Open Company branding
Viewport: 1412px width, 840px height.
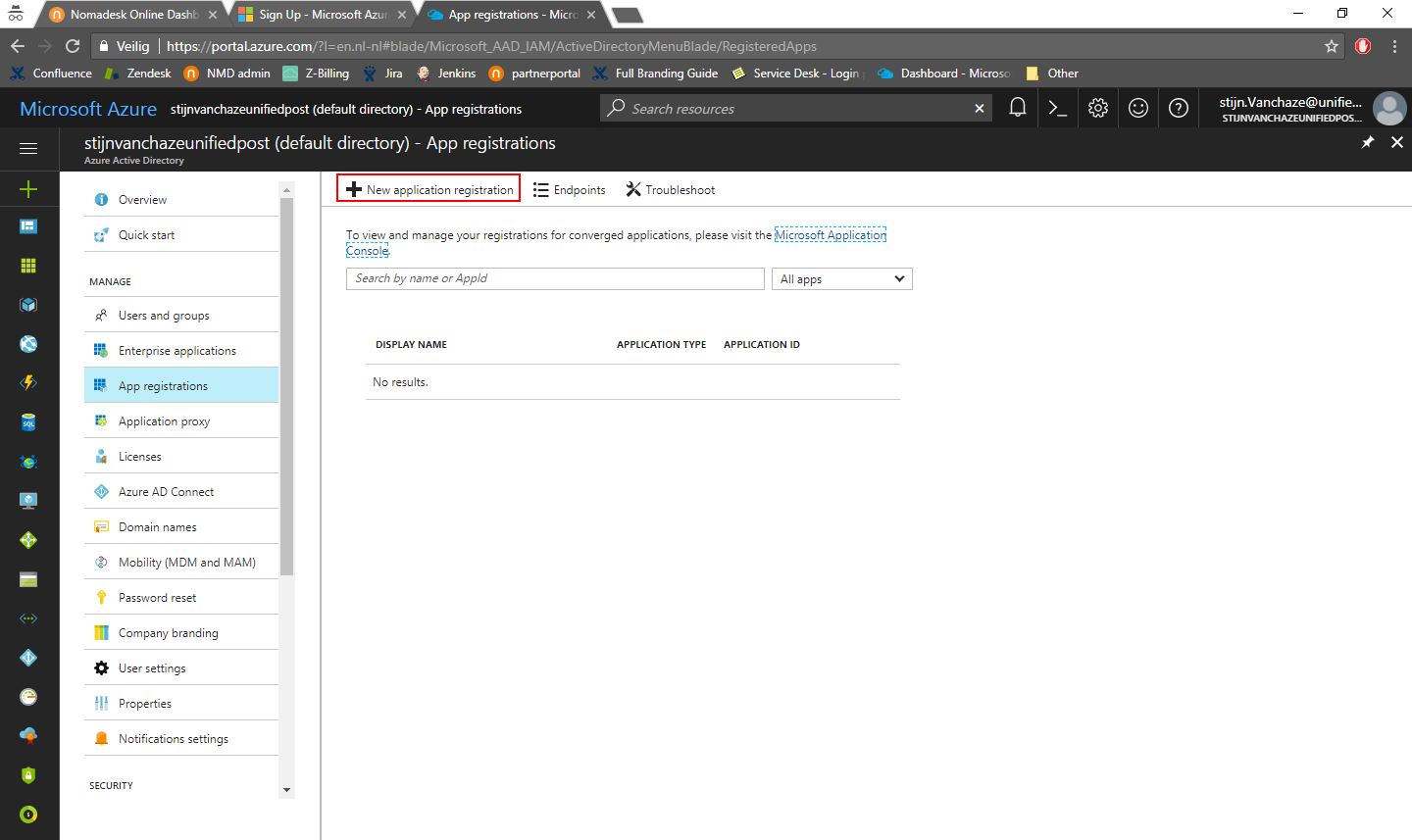(181, 632)
